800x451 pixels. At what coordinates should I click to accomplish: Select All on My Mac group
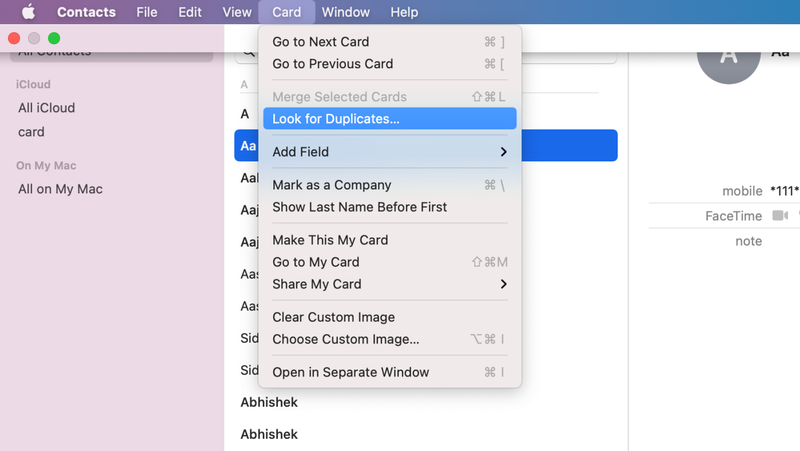(x=60, y=189)
